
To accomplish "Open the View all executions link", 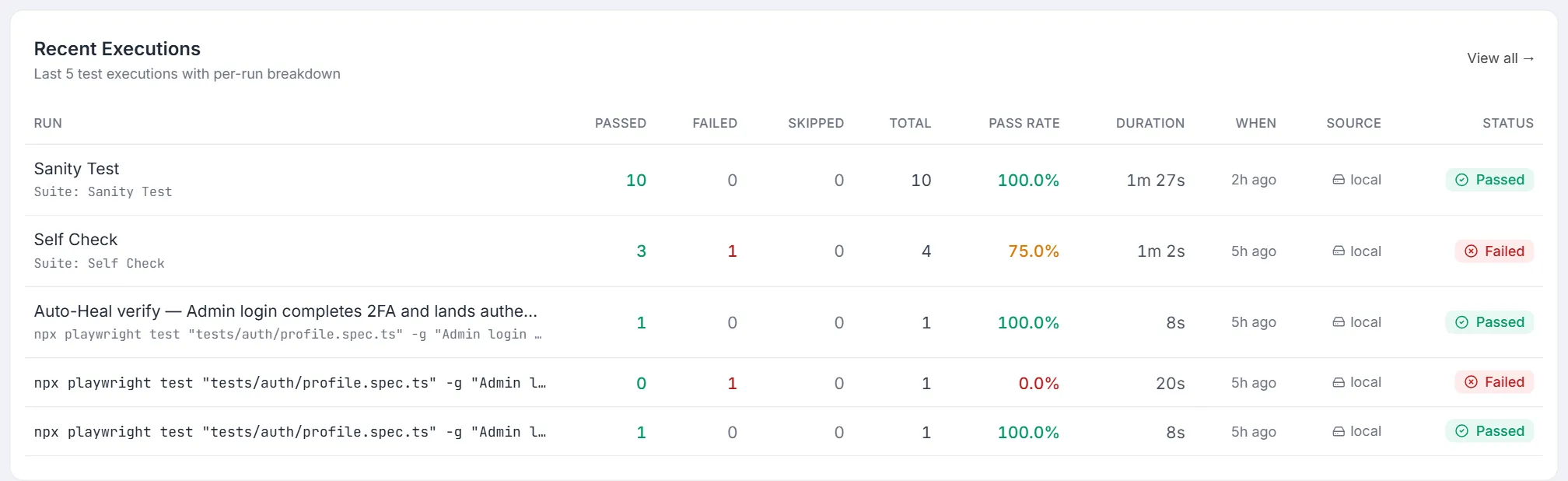I will [x=1500, y=58].
